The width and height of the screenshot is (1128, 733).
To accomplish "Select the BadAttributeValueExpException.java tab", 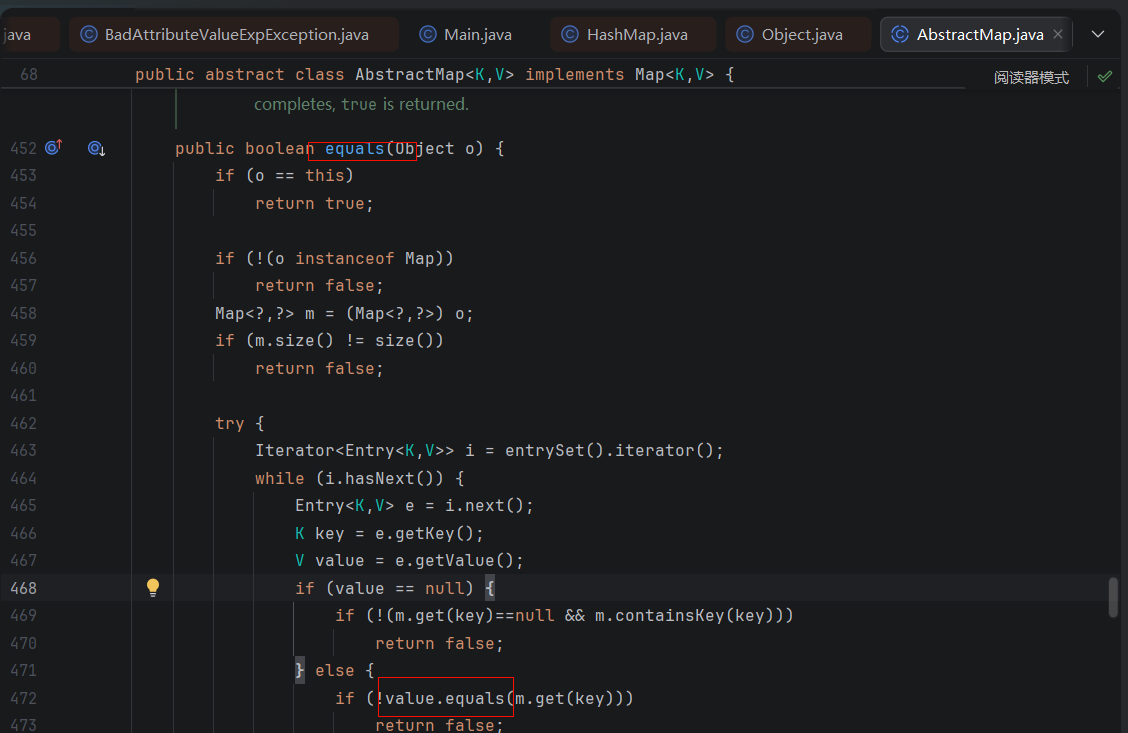I will click(236, 35).
